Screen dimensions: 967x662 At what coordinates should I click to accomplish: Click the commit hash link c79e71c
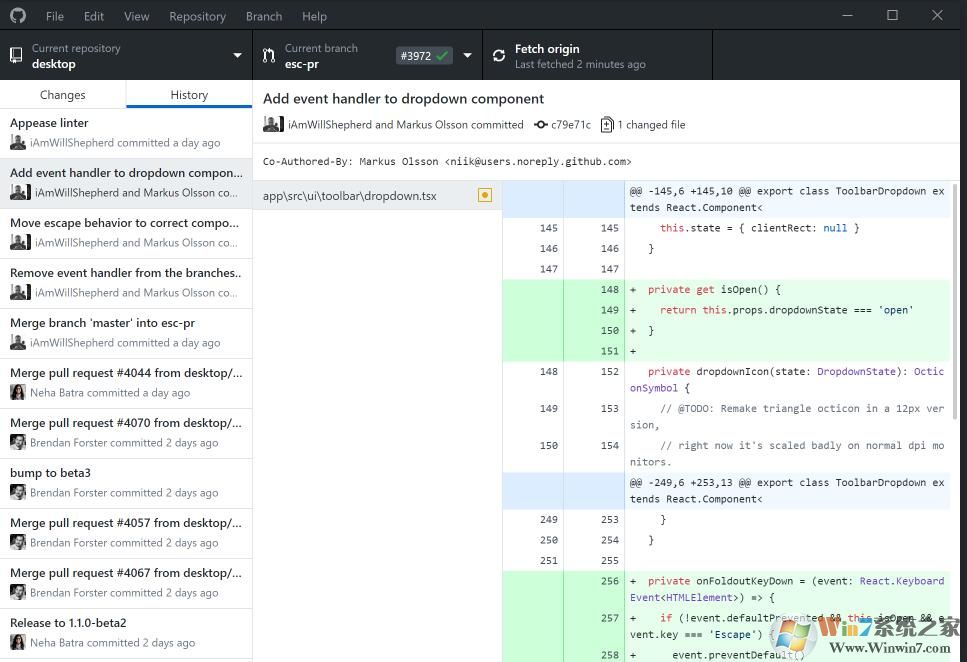[571, 124]
